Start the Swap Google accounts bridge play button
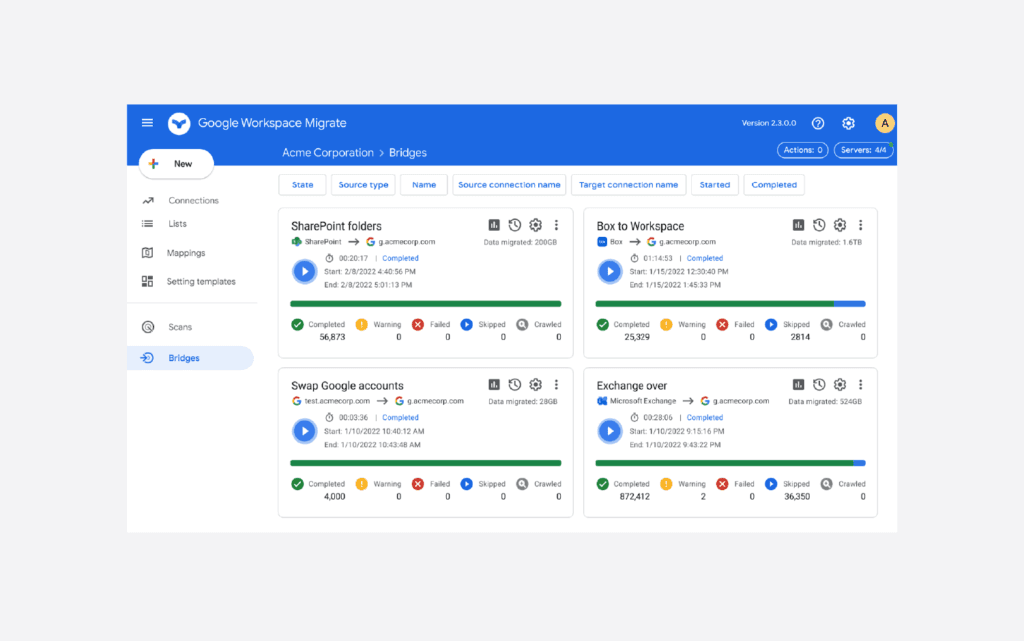The image size is (1024, 641). 304,431
